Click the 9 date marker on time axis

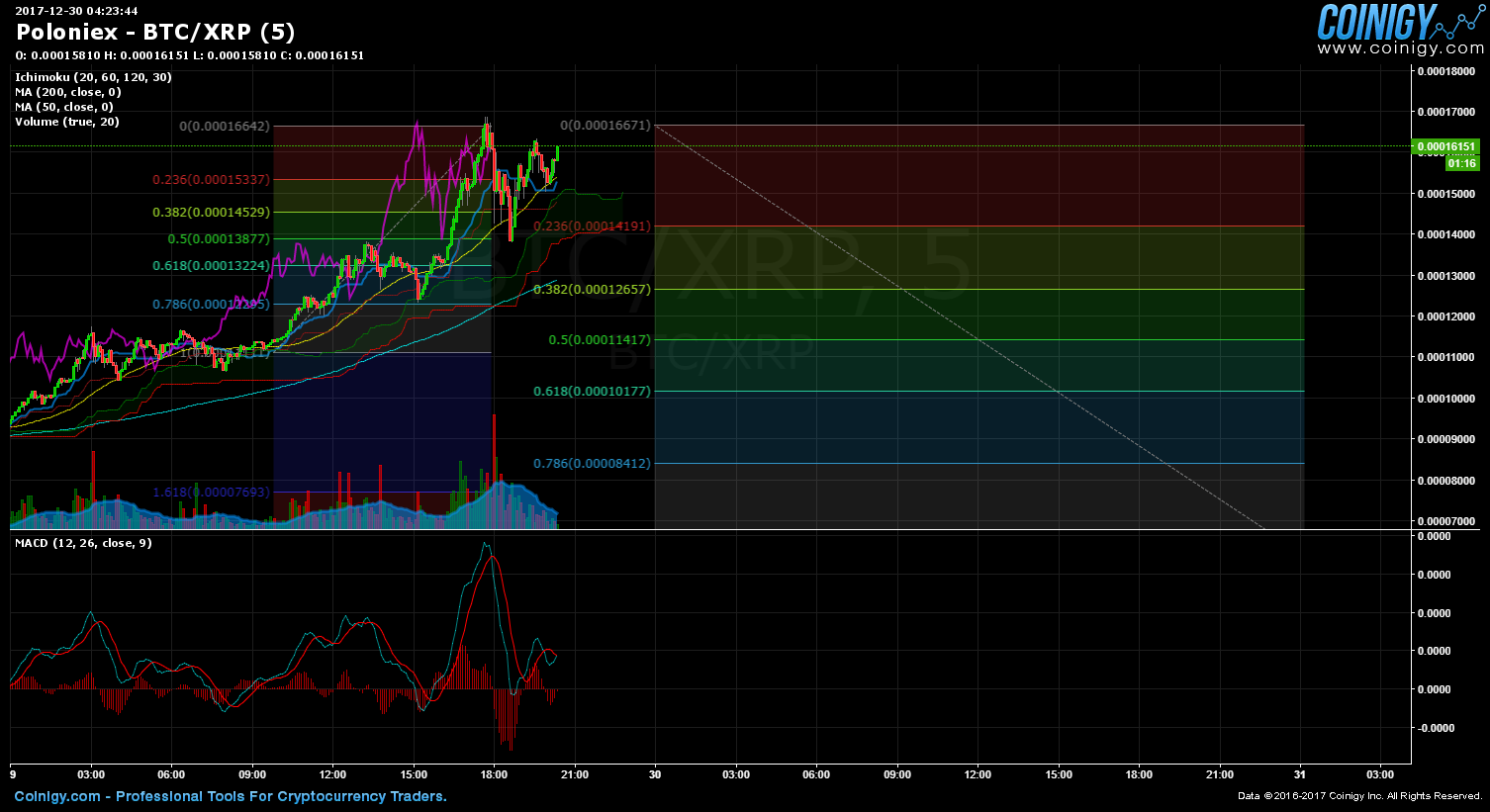point(12,774)
